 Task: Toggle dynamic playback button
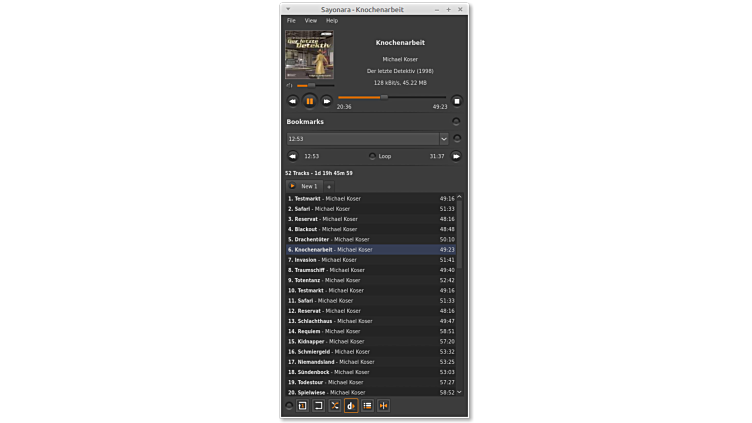tap(351, 406)
